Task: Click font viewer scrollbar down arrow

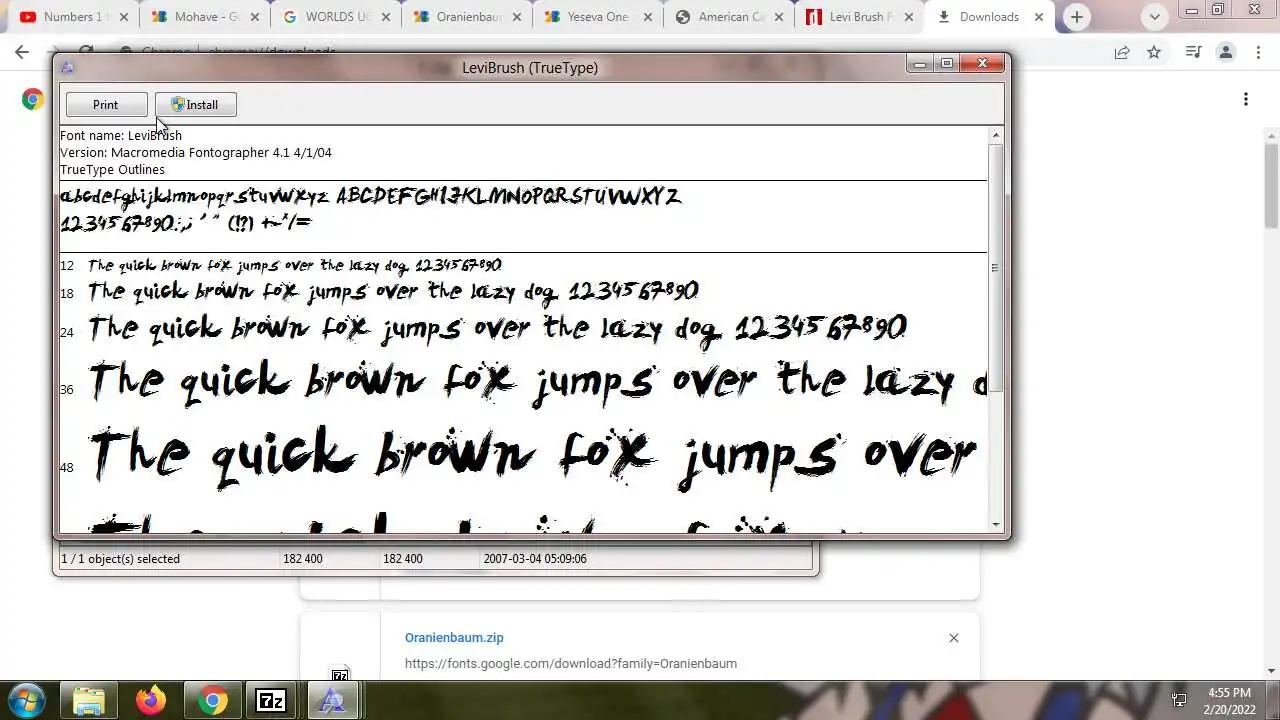Action: pyautogui.click(x=995, y=525)
